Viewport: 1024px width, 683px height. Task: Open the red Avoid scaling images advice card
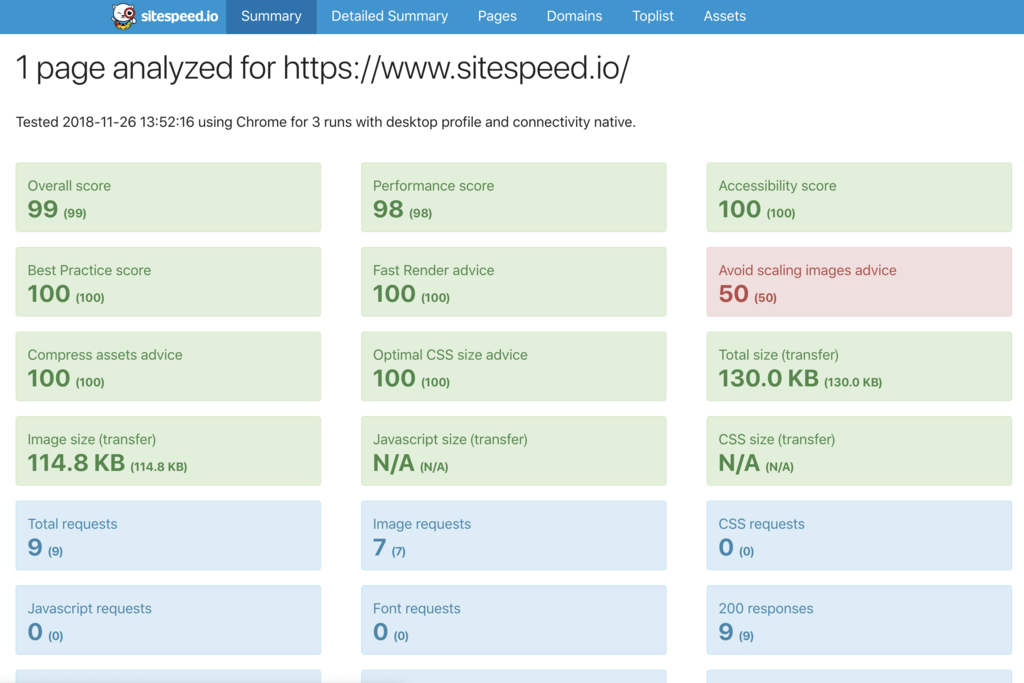[x=859, y=281]
